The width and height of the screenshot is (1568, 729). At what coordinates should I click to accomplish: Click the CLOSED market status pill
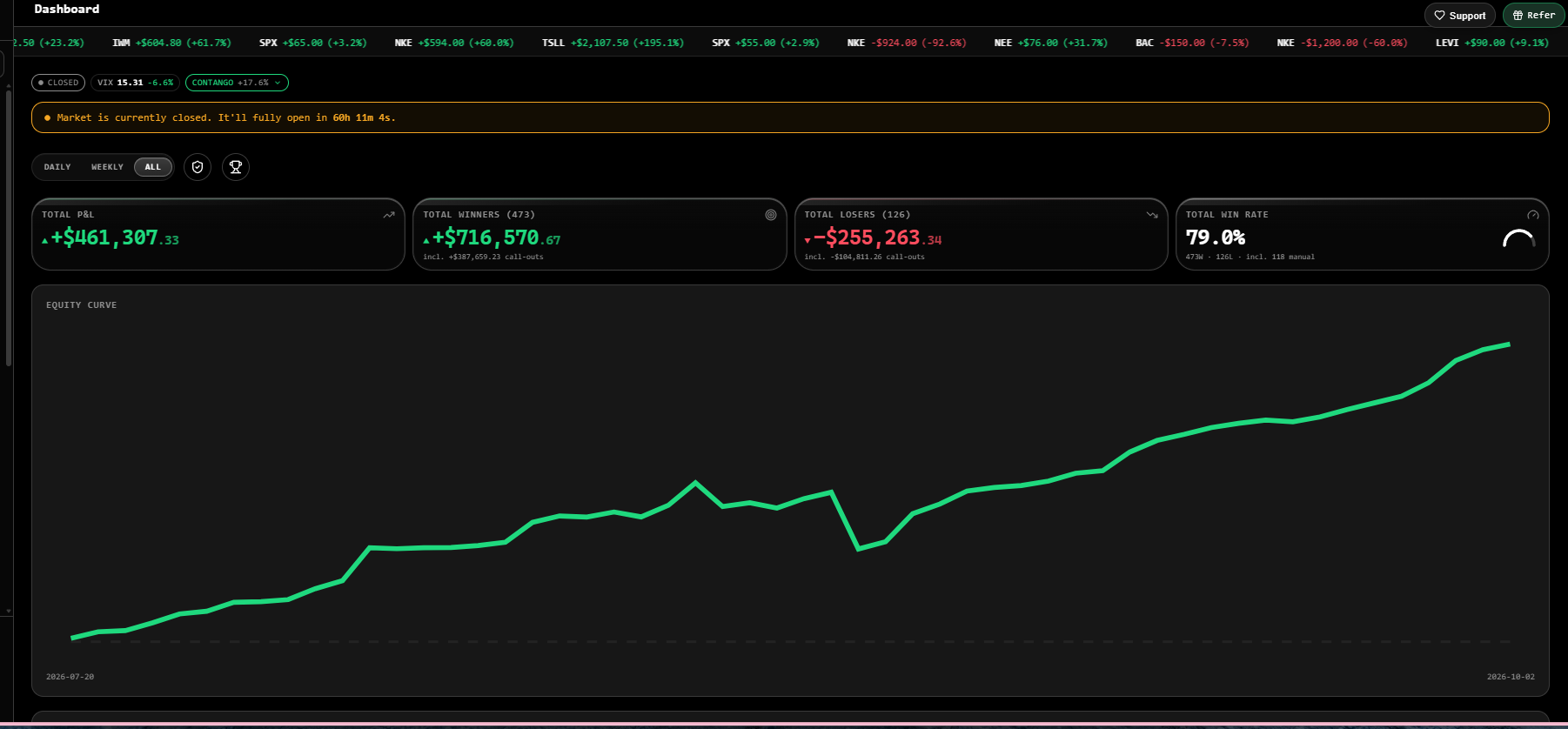coord(58,83)
